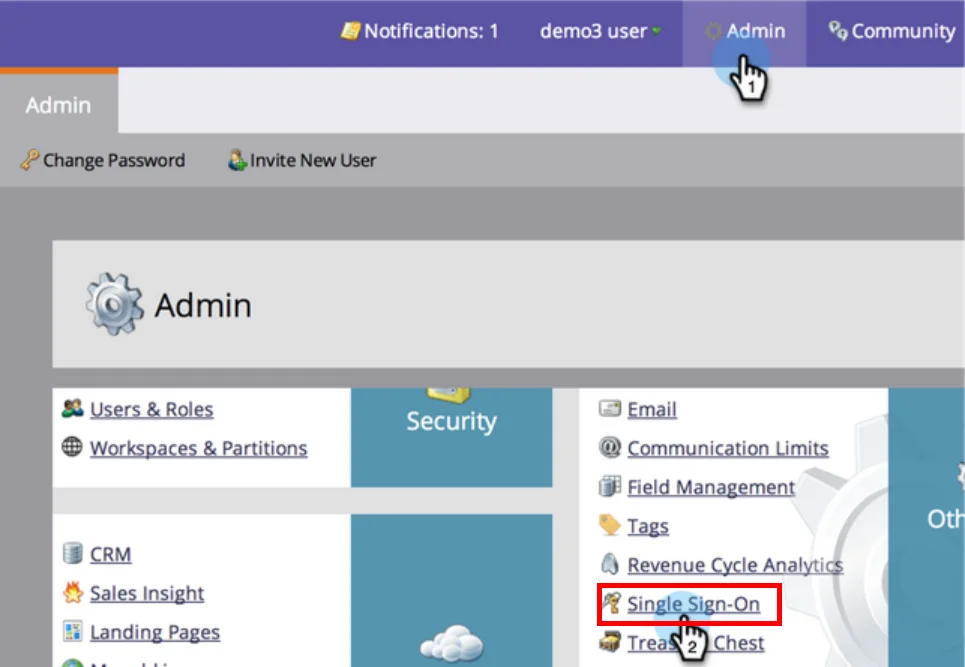965x667 pixels.
Task: Open the Single Sign-On link
Action: [x=693, y=603]
